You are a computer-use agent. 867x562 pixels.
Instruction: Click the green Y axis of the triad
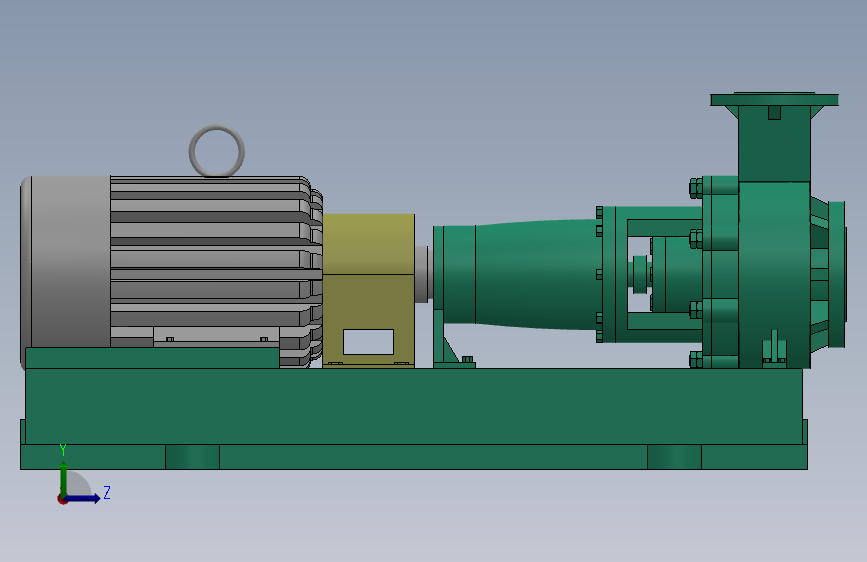pos(64,479)
